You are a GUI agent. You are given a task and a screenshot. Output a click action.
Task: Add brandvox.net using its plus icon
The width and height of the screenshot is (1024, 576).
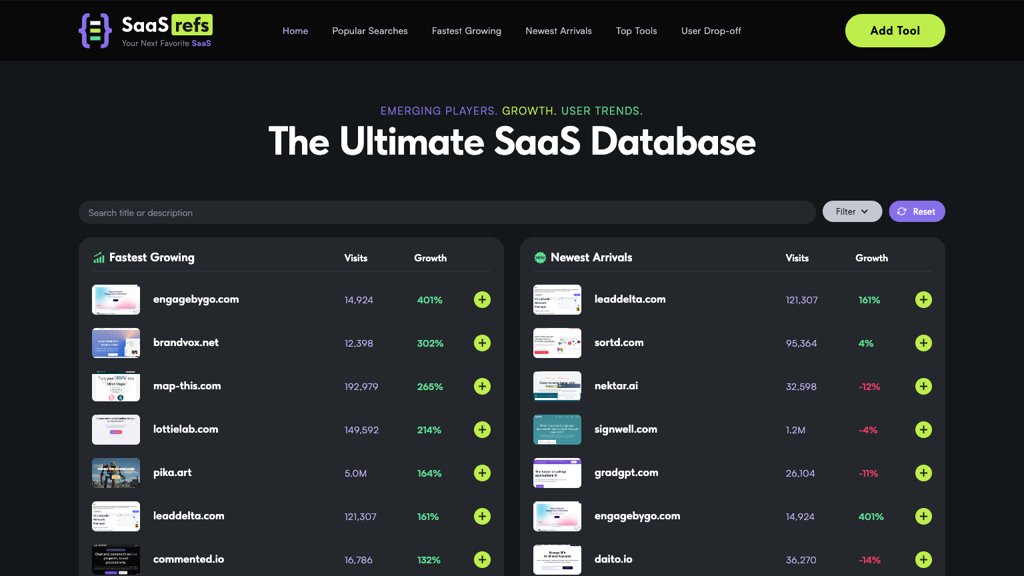[x=482, y=343]
